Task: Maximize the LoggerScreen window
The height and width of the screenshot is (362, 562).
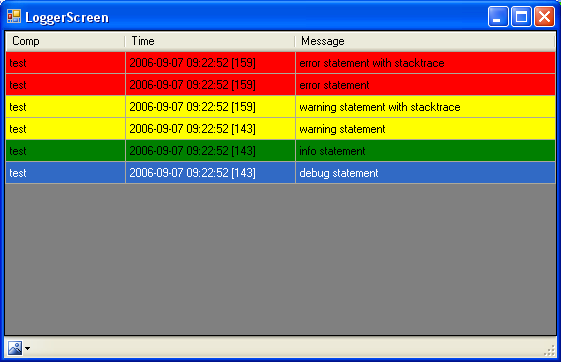Action: point(521,16)
